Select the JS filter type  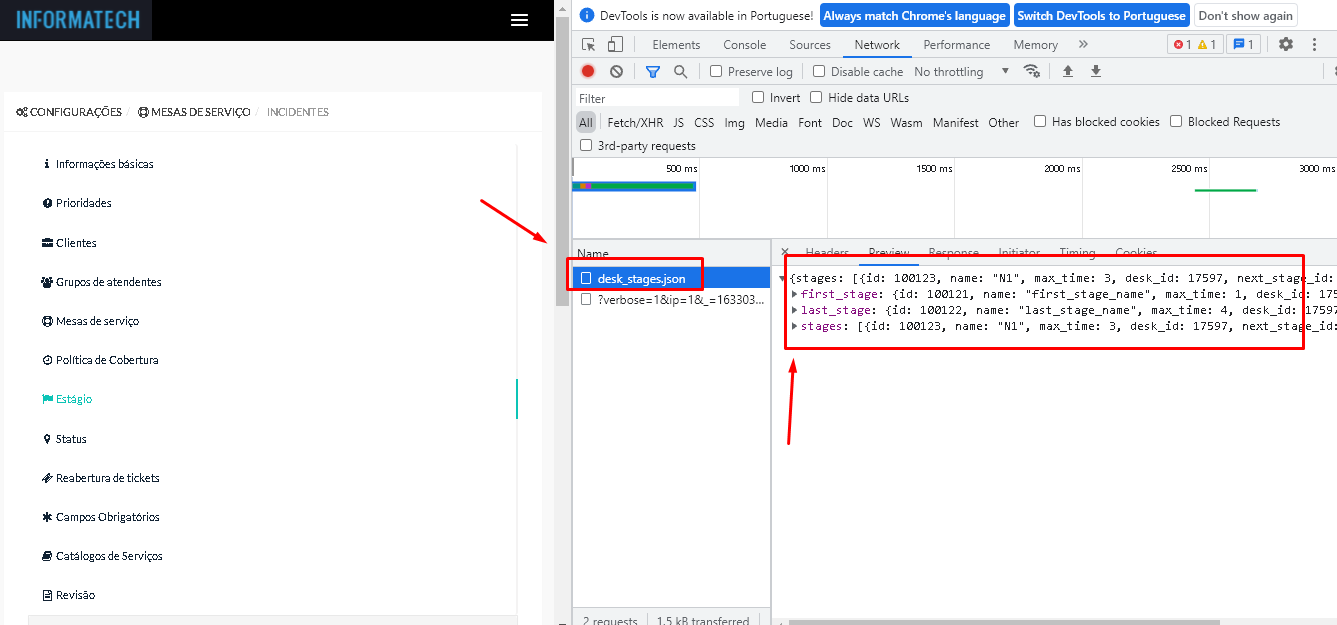679,122
